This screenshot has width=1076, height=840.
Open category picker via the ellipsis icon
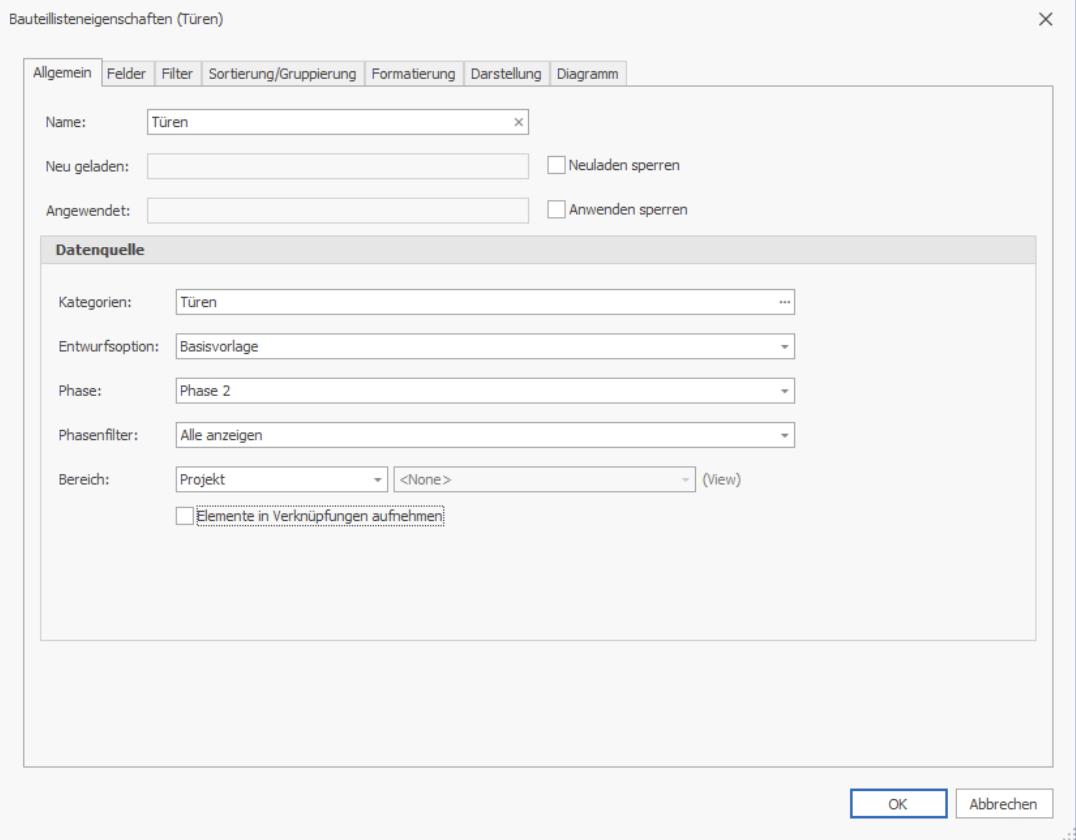point(784,302)
